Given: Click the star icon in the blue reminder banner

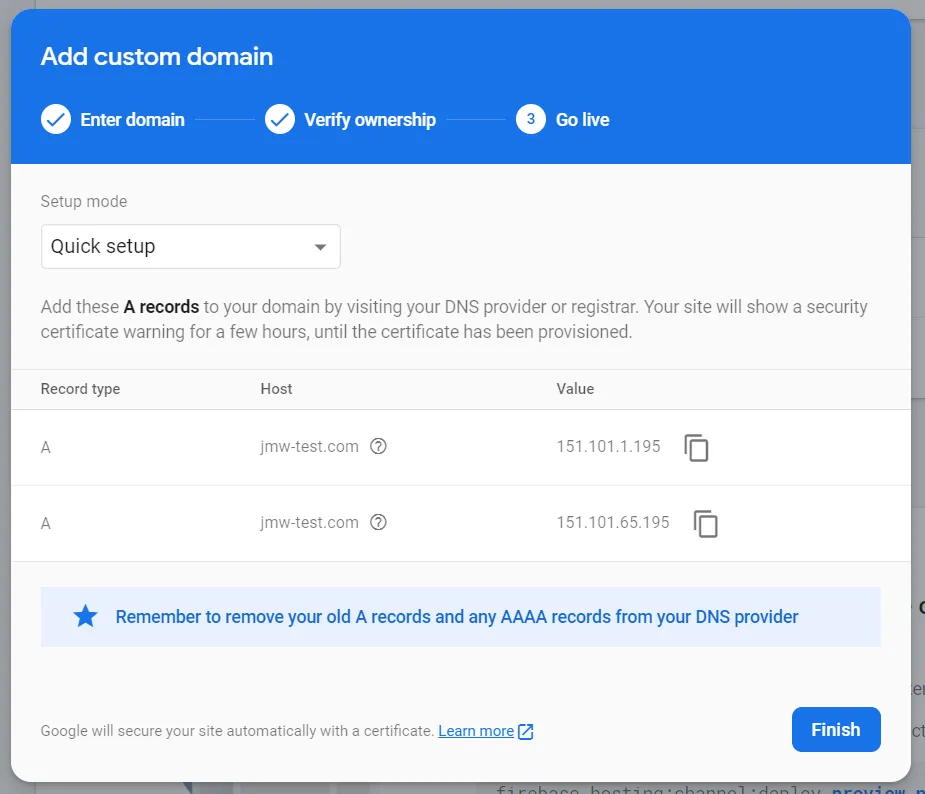Looking at the screenshot, I should tap(85, 616).
